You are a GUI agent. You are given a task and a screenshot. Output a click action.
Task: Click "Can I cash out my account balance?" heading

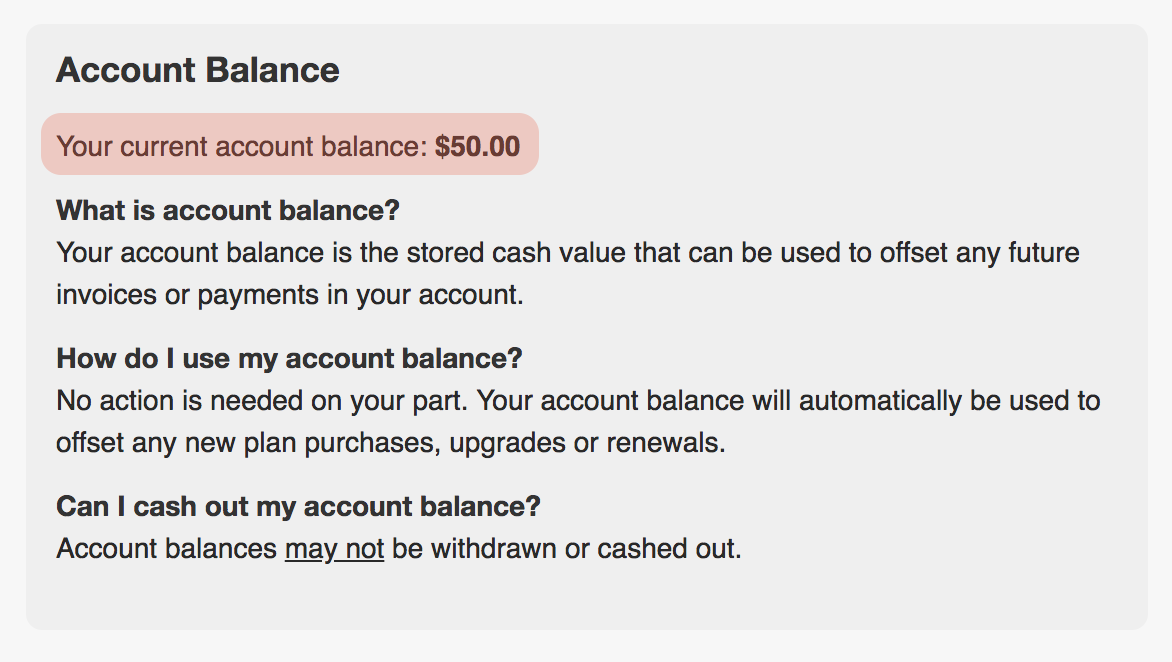pos(298,507)
